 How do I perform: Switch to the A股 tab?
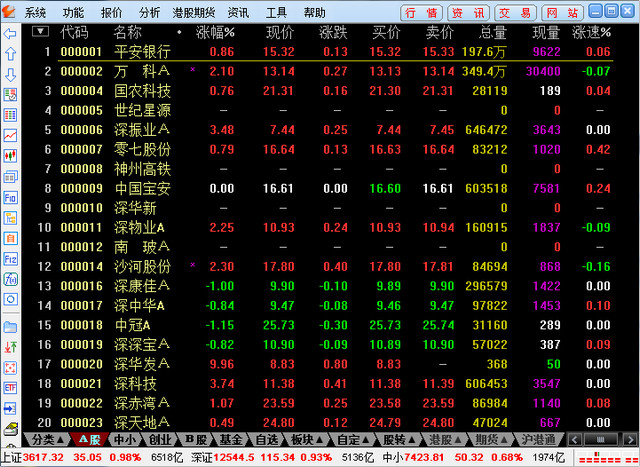tap(90, 440)
